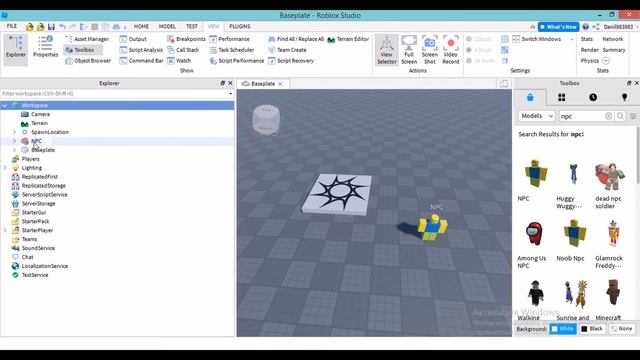Start Video Record
Viewport: 640px width, 360px height.
451,50
